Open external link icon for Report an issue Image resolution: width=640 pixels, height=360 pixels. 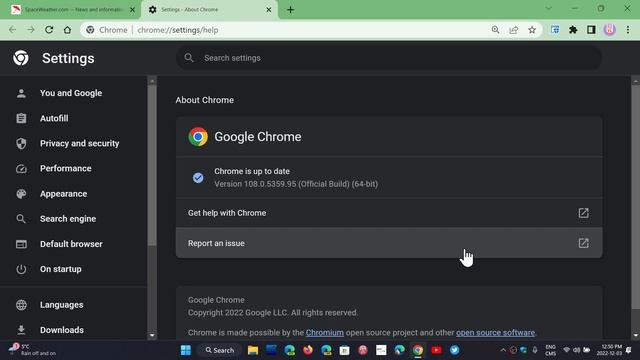coord(583,243)
